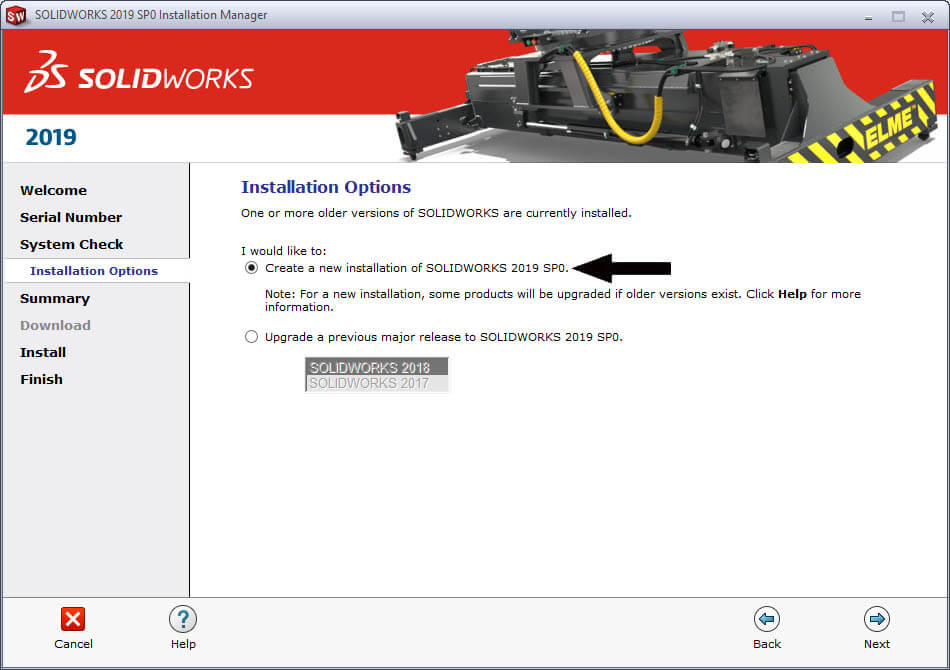This screenshot has height=670, width=950.
Task: Select upgrading a previous major release
Action: [x=252, y=337]
